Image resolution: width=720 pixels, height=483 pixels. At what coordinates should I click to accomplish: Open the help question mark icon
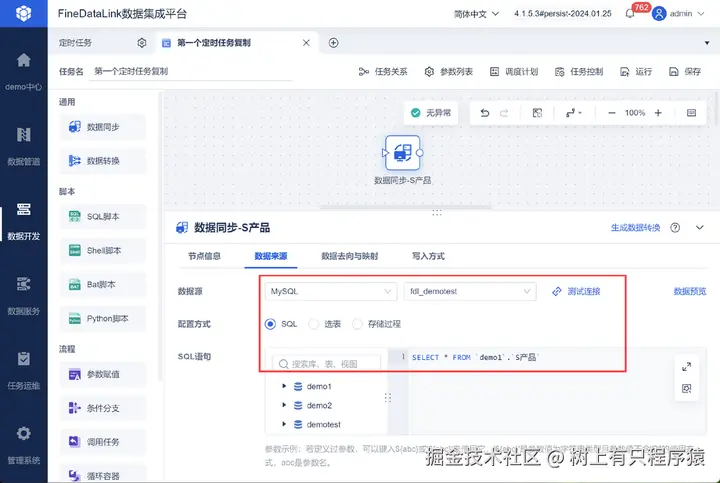point(675,228)
